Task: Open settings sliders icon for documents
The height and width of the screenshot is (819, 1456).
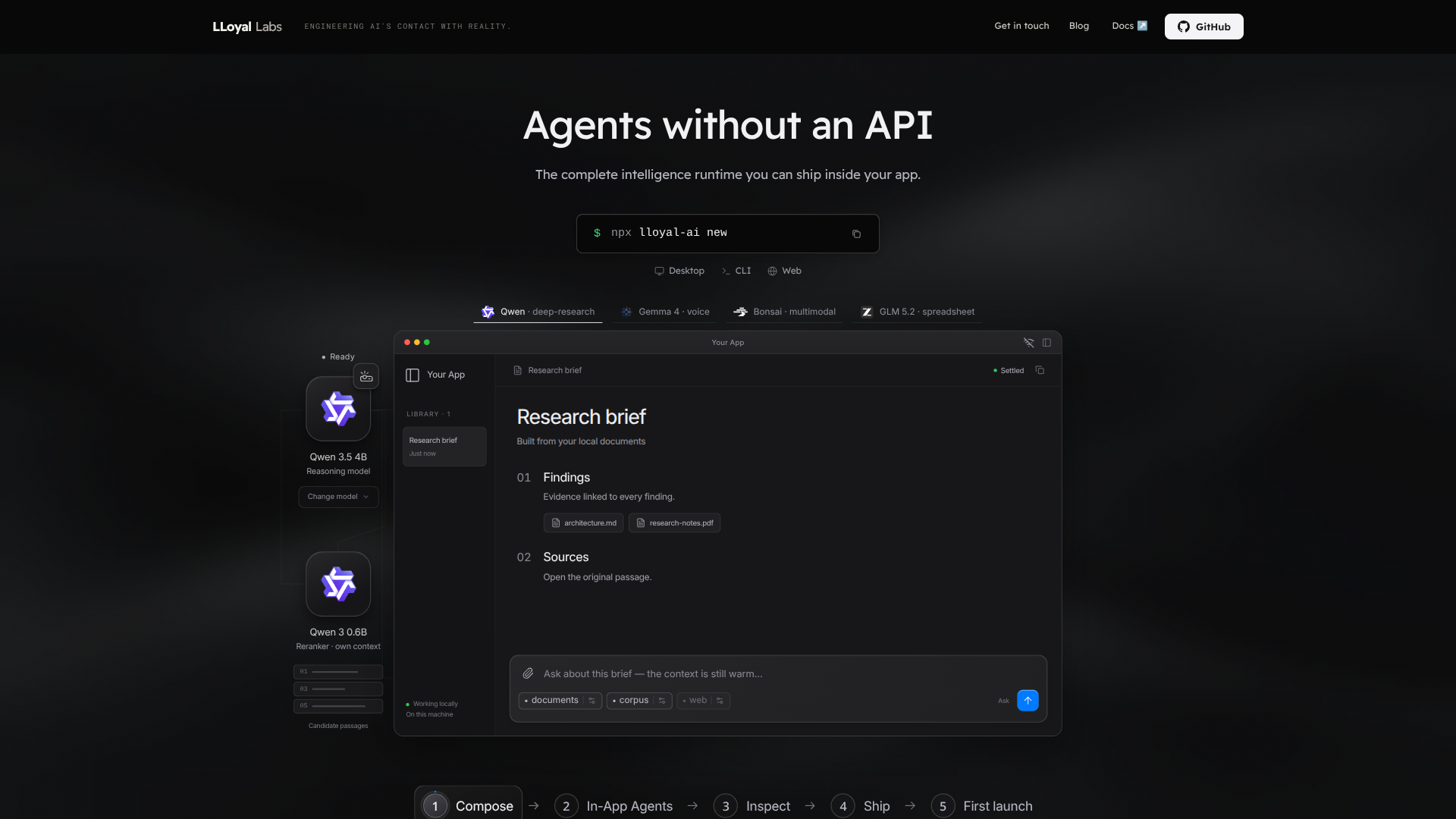Action: (592, 701)
